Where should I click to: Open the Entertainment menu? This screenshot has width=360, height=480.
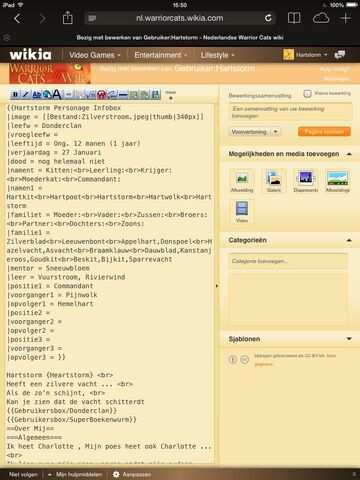point(161,55)
